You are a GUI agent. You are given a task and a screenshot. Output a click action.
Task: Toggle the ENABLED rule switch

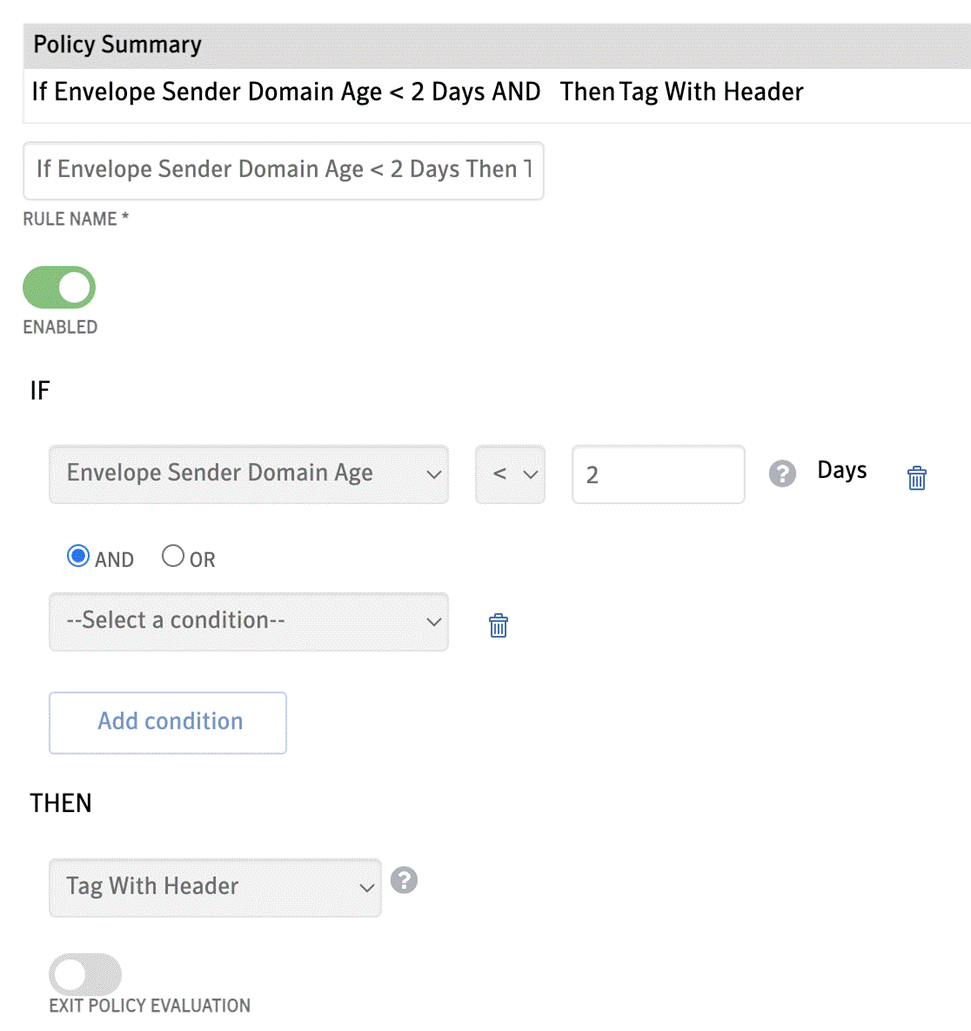point(59,287)
